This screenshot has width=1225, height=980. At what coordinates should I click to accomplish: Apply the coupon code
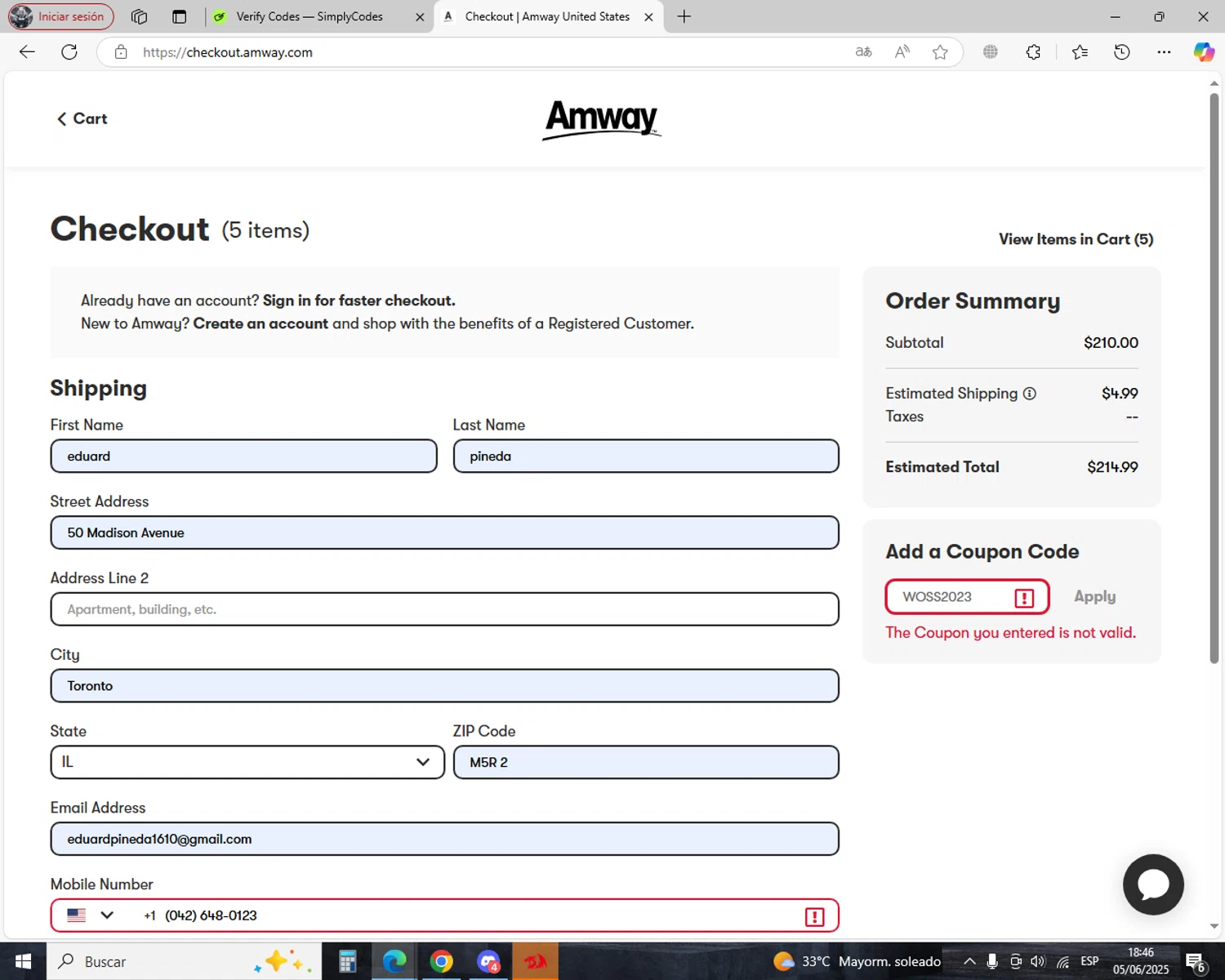(1094, 597)
